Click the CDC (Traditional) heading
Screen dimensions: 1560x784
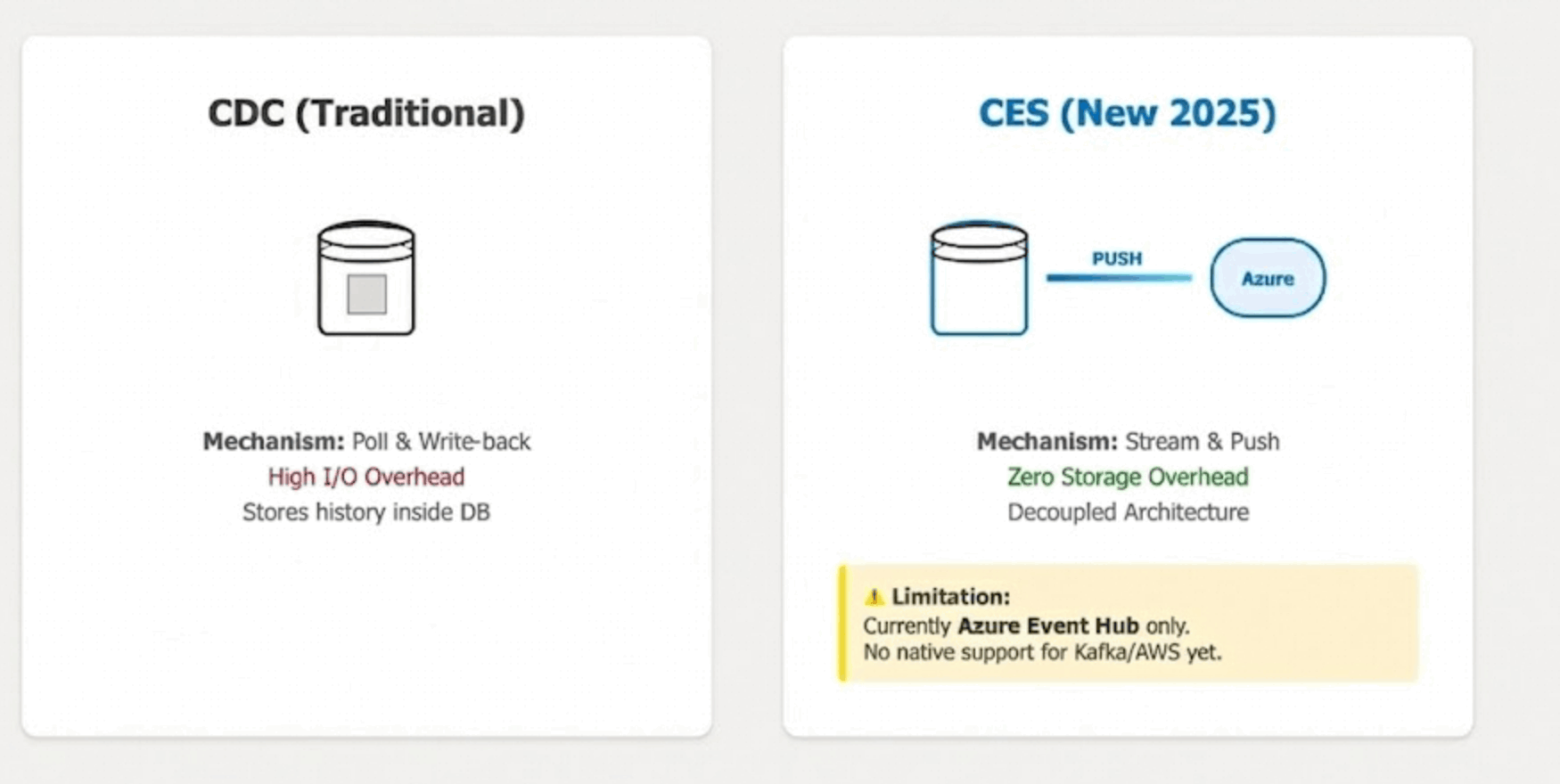click(x=366, y=113)
